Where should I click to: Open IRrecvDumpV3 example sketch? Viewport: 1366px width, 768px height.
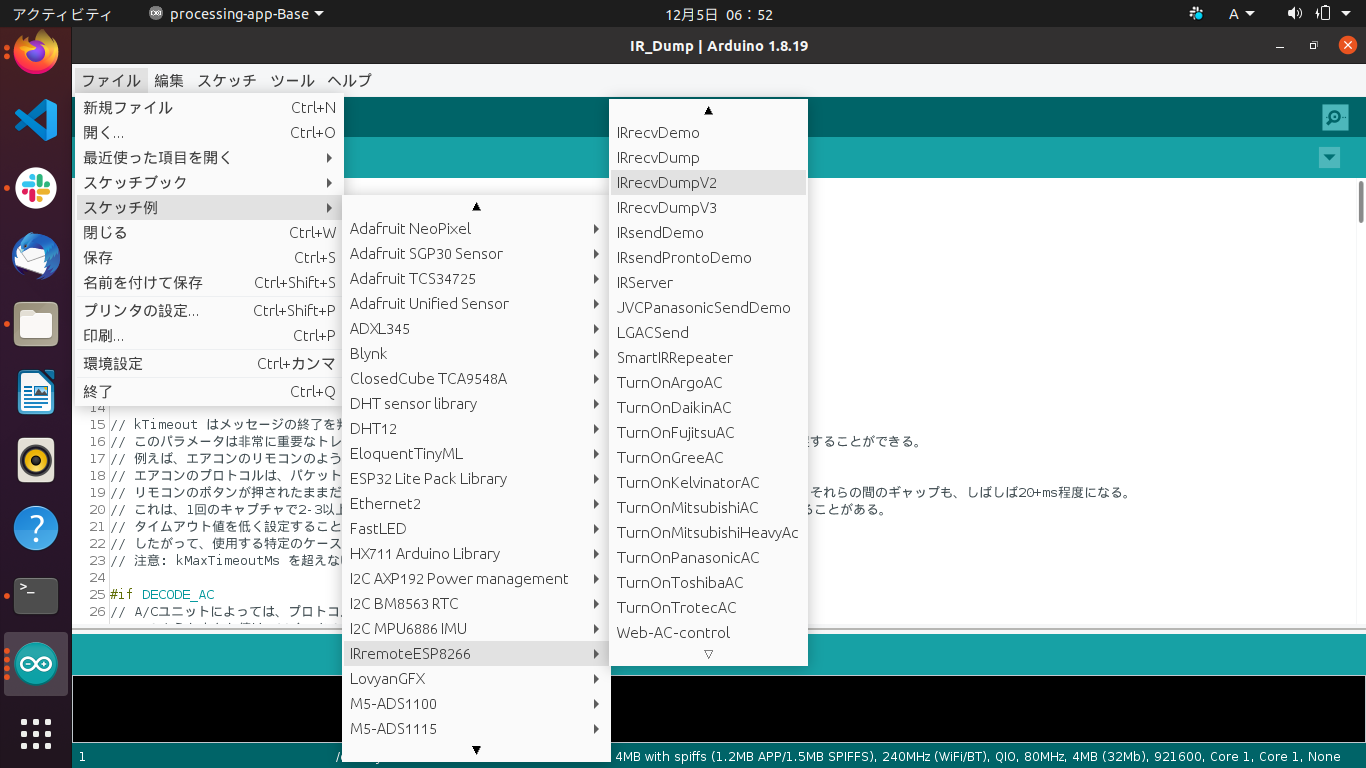point(708,208)
